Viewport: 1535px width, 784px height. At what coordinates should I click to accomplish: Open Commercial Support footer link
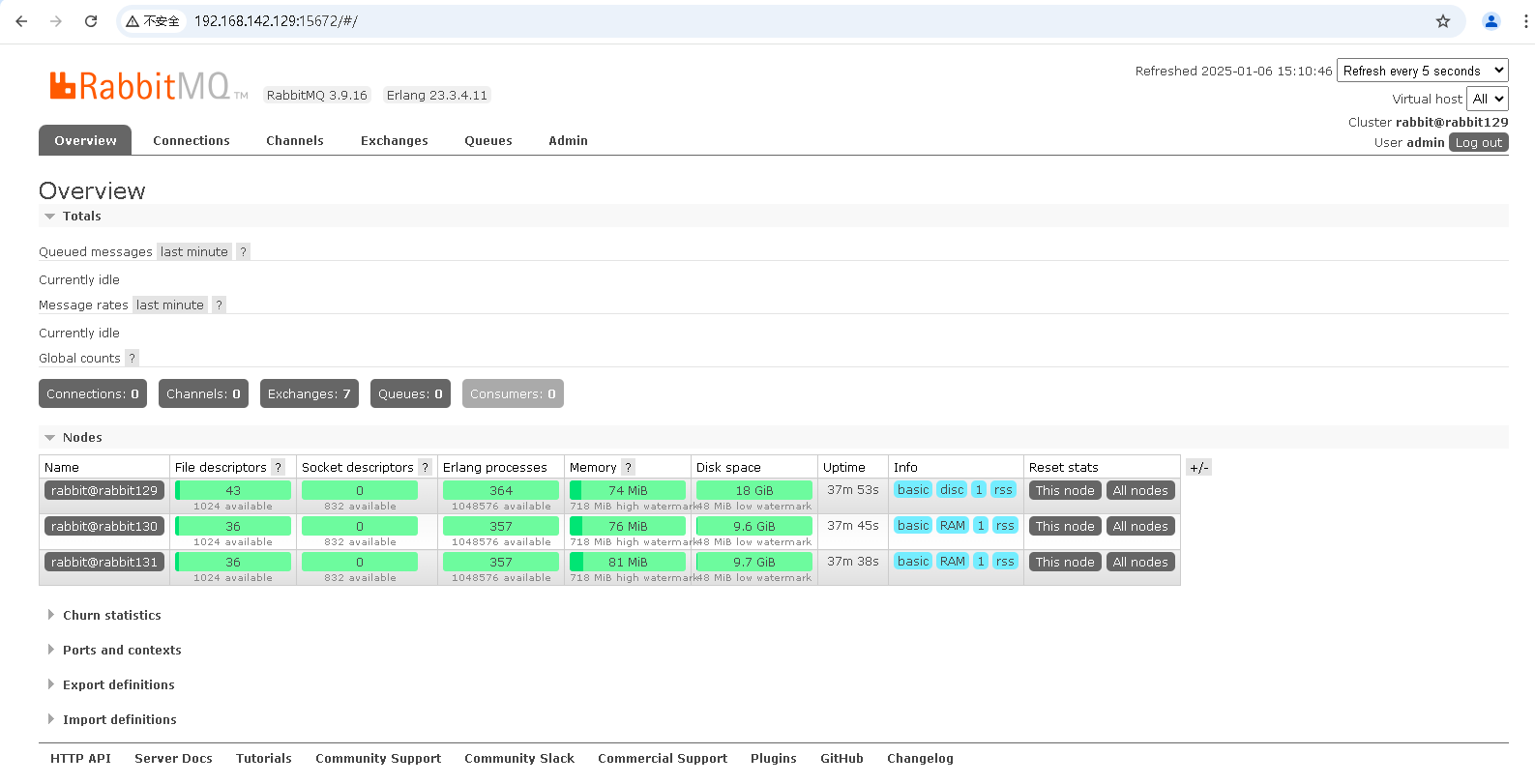(x=663, y=758)
